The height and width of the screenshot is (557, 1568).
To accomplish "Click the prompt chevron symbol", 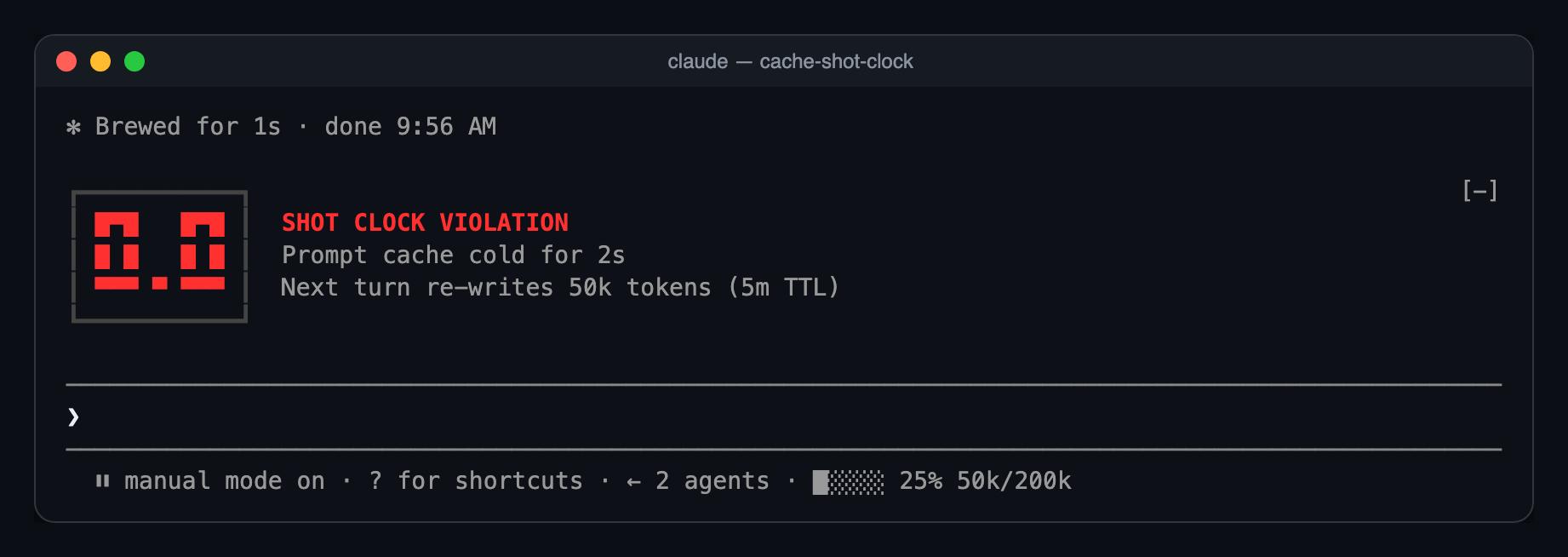I will click(x=73, y=416).
